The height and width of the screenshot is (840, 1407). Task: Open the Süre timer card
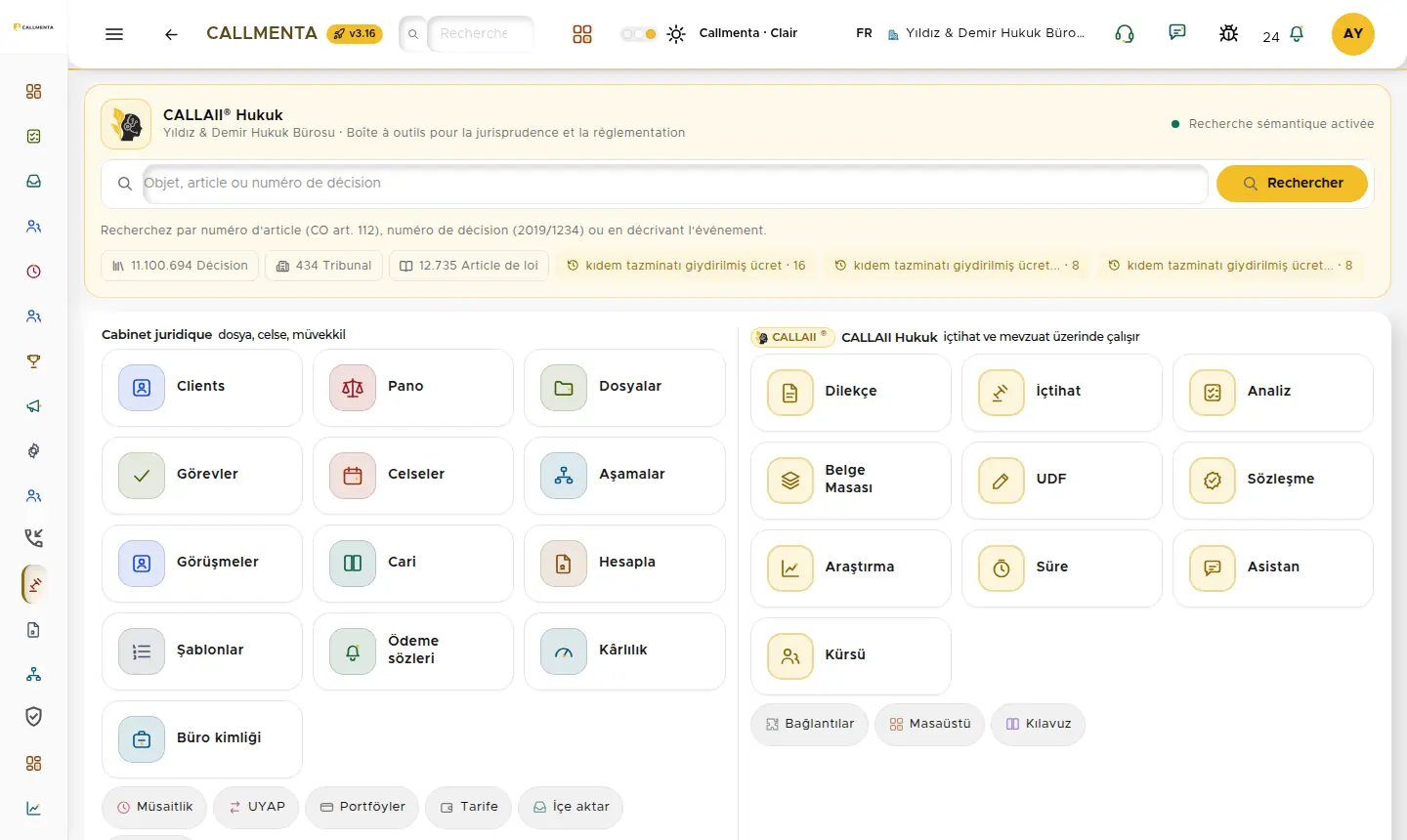tap(1062, 568)
